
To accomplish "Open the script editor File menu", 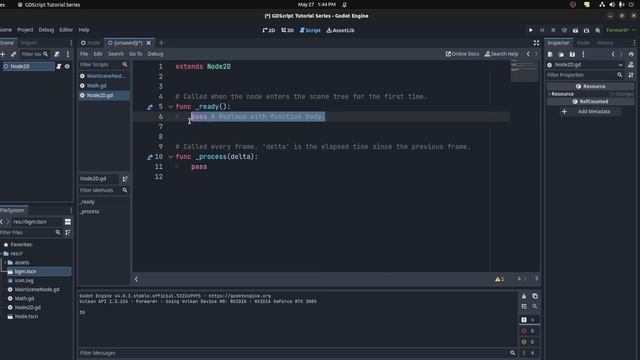I will [x=84, y=54].
